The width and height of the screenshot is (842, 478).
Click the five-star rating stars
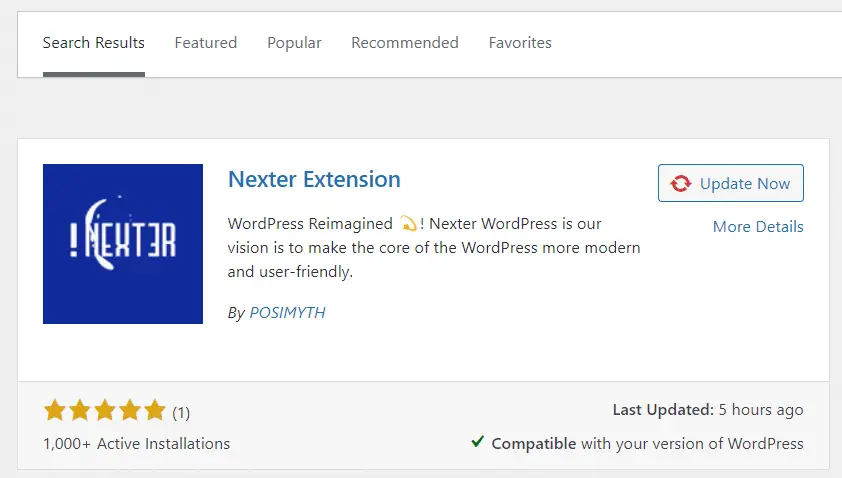tap(105, 410)
